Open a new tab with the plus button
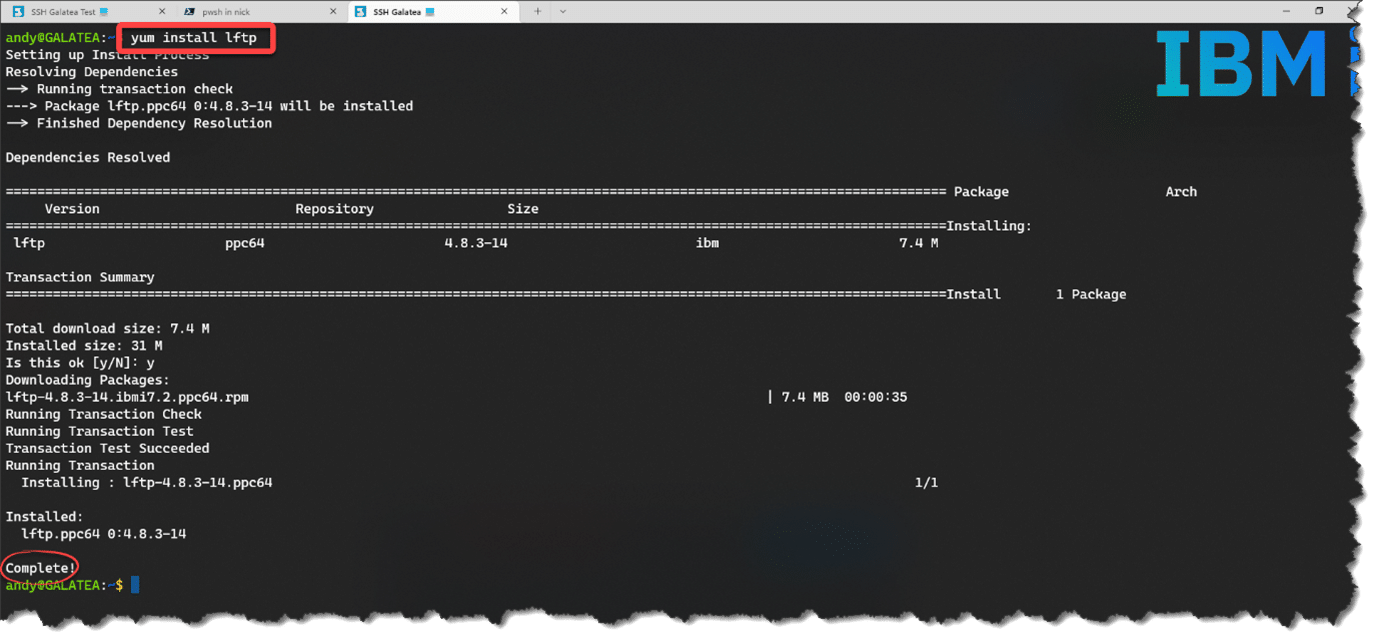Screen dimensions: 1379x641 537,12
